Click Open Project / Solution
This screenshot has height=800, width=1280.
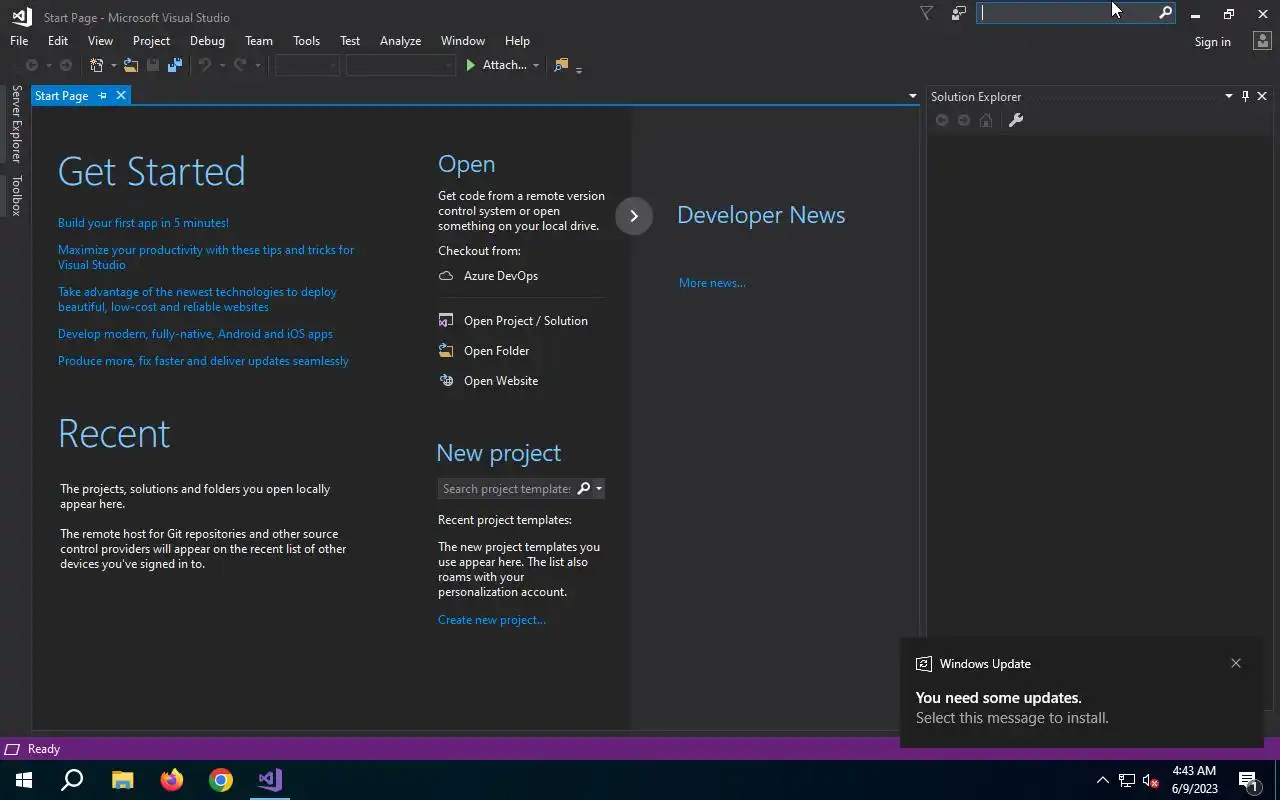click(526, 321)
